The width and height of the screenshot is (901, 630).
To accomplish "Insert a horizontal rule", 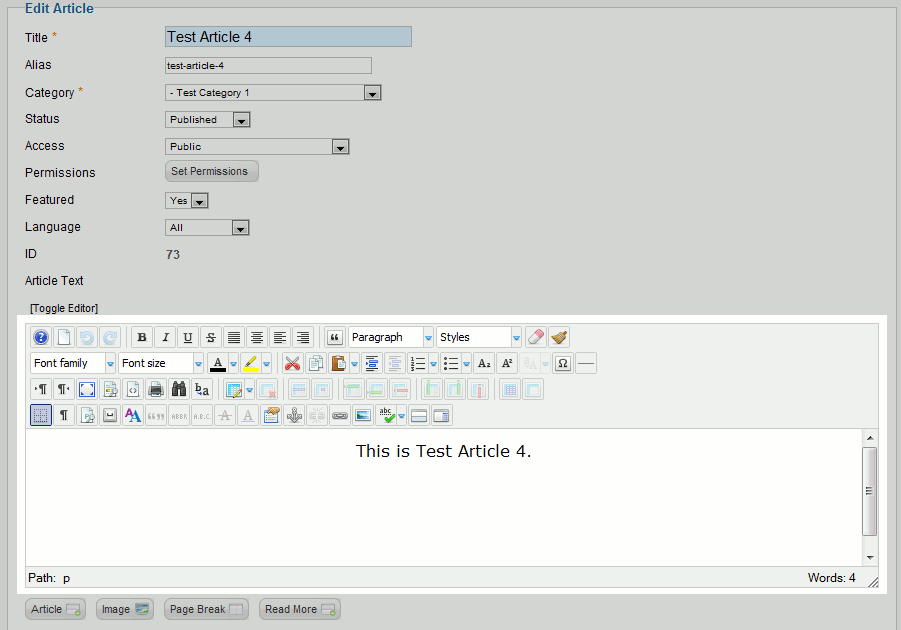I will point(586,363).
